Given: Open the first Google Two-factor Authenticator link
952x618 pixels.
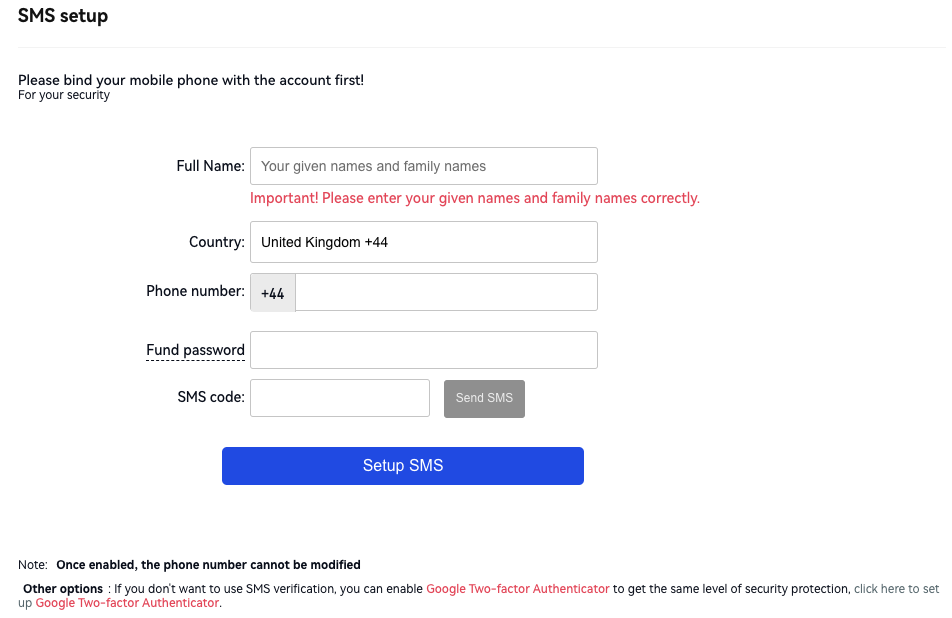Looking at the screenshot, I should click(517, 589).
